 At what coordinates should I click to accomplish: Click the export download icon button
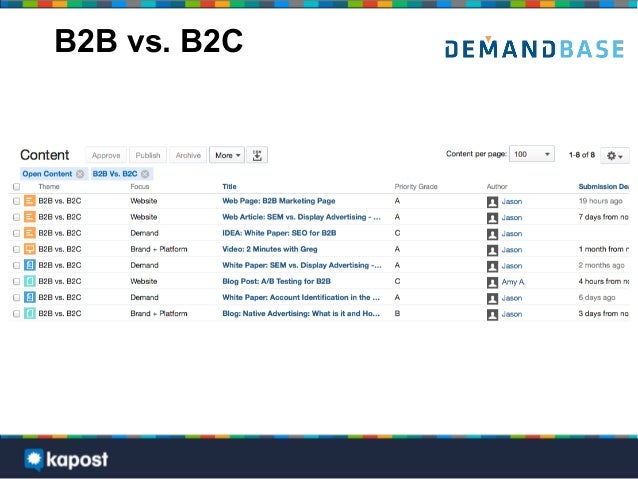point(257,155)
